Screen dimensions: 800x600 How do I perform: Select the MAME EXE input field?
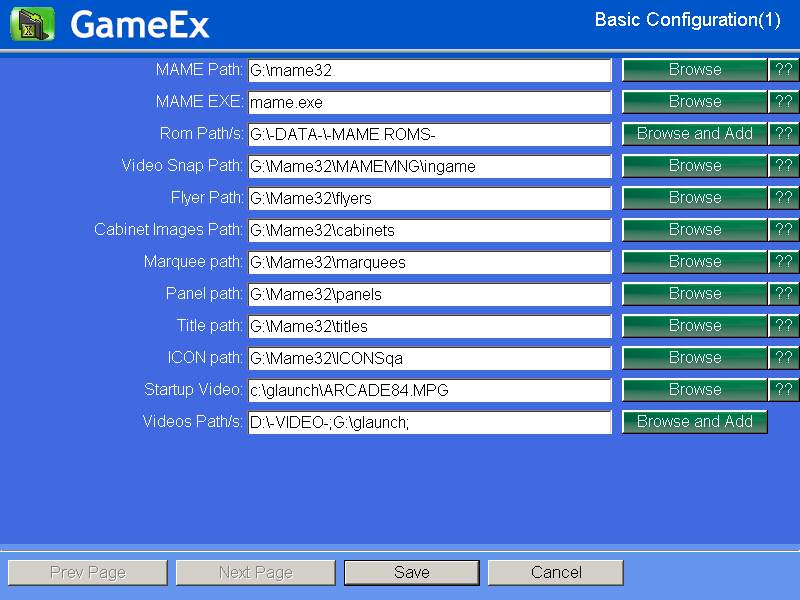(429, 102)
